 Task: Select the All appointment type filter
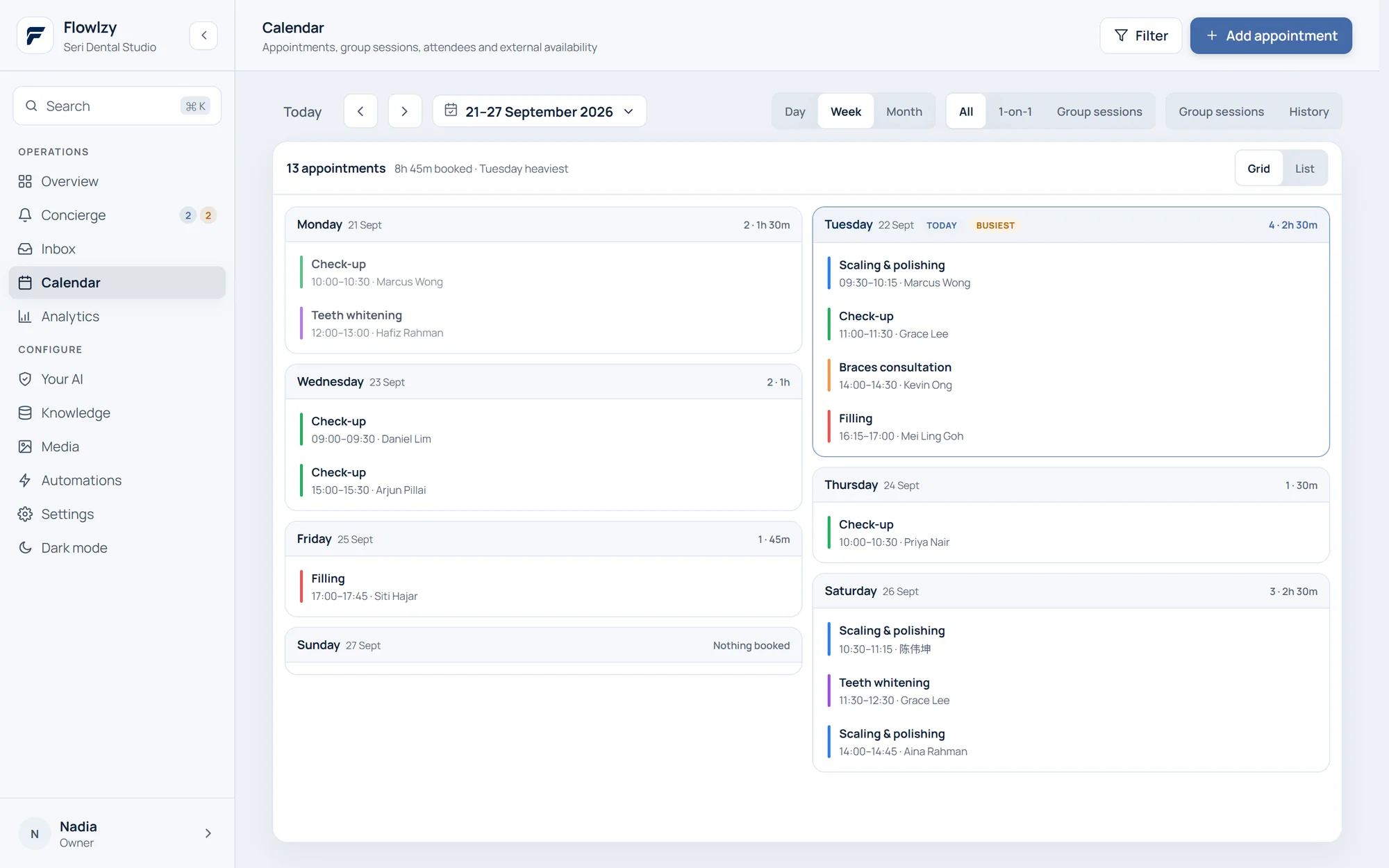click(x=966, y=112)
